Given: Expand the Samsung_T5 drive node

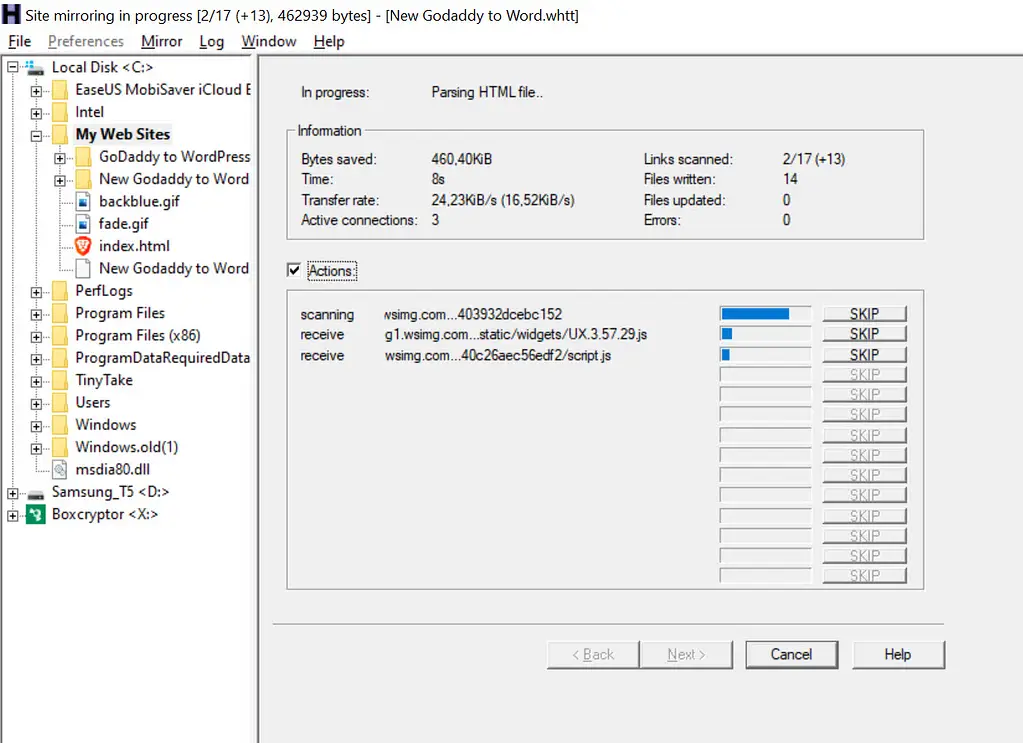Looking at the screenshot, I should click(x=12, y=492).
